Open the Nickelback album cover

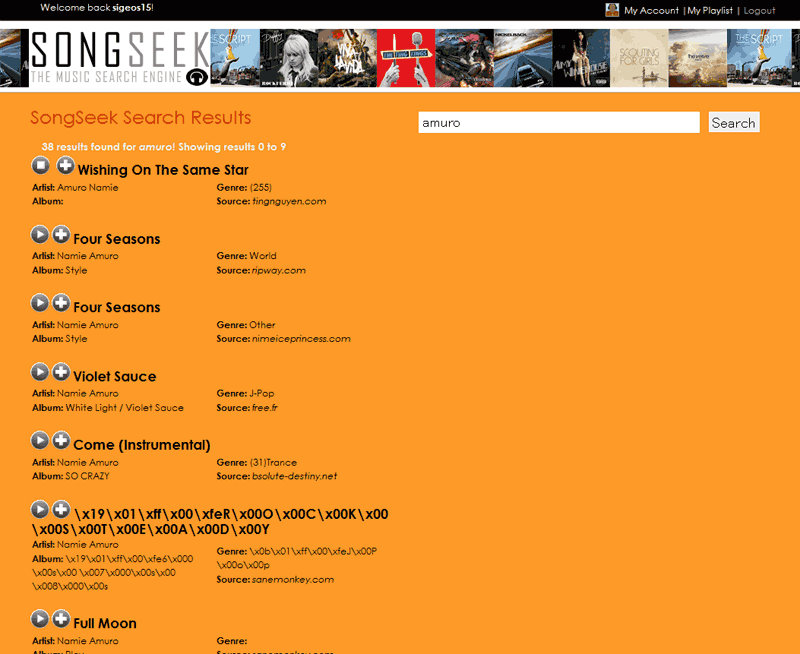click(x=523, y=58)
